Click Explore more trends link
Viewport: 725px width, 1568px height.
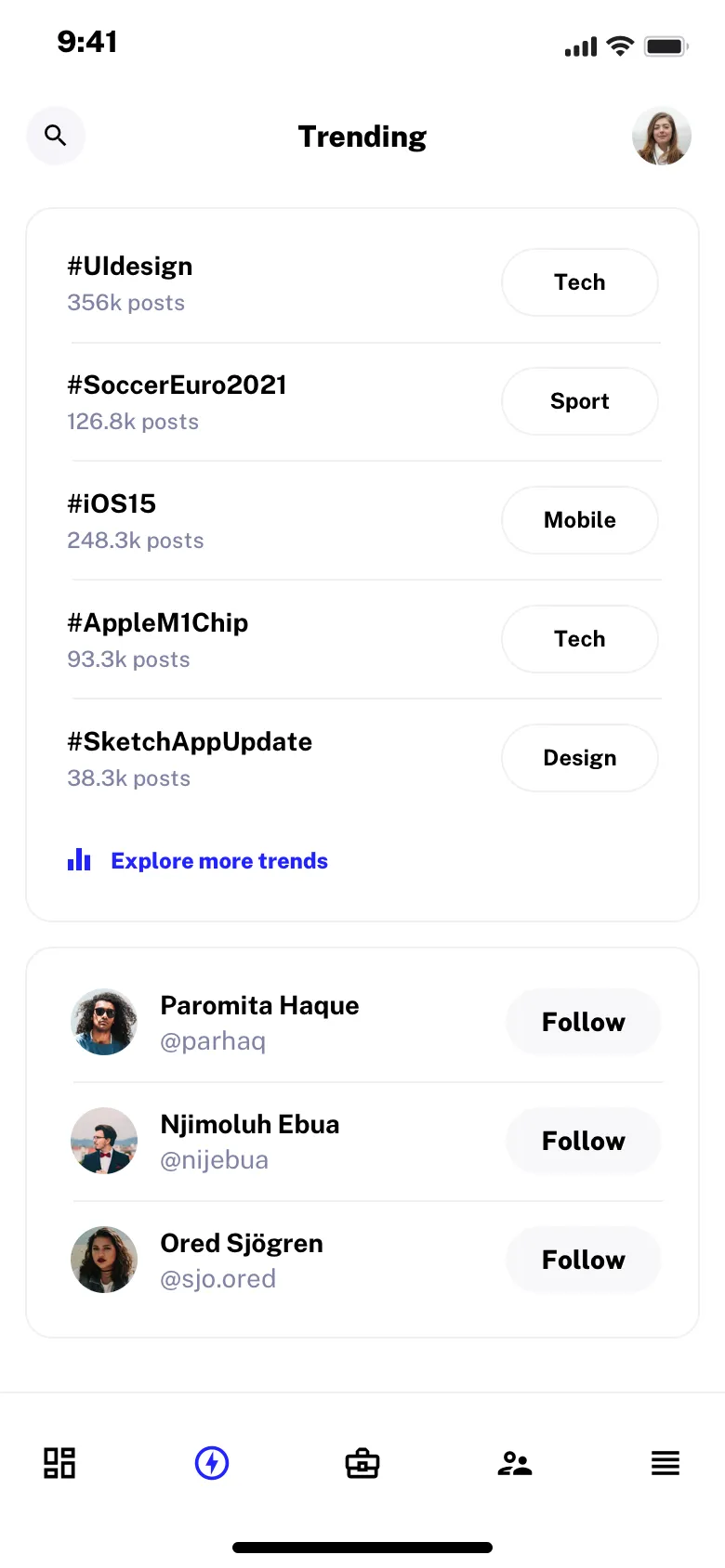(219, 861)
